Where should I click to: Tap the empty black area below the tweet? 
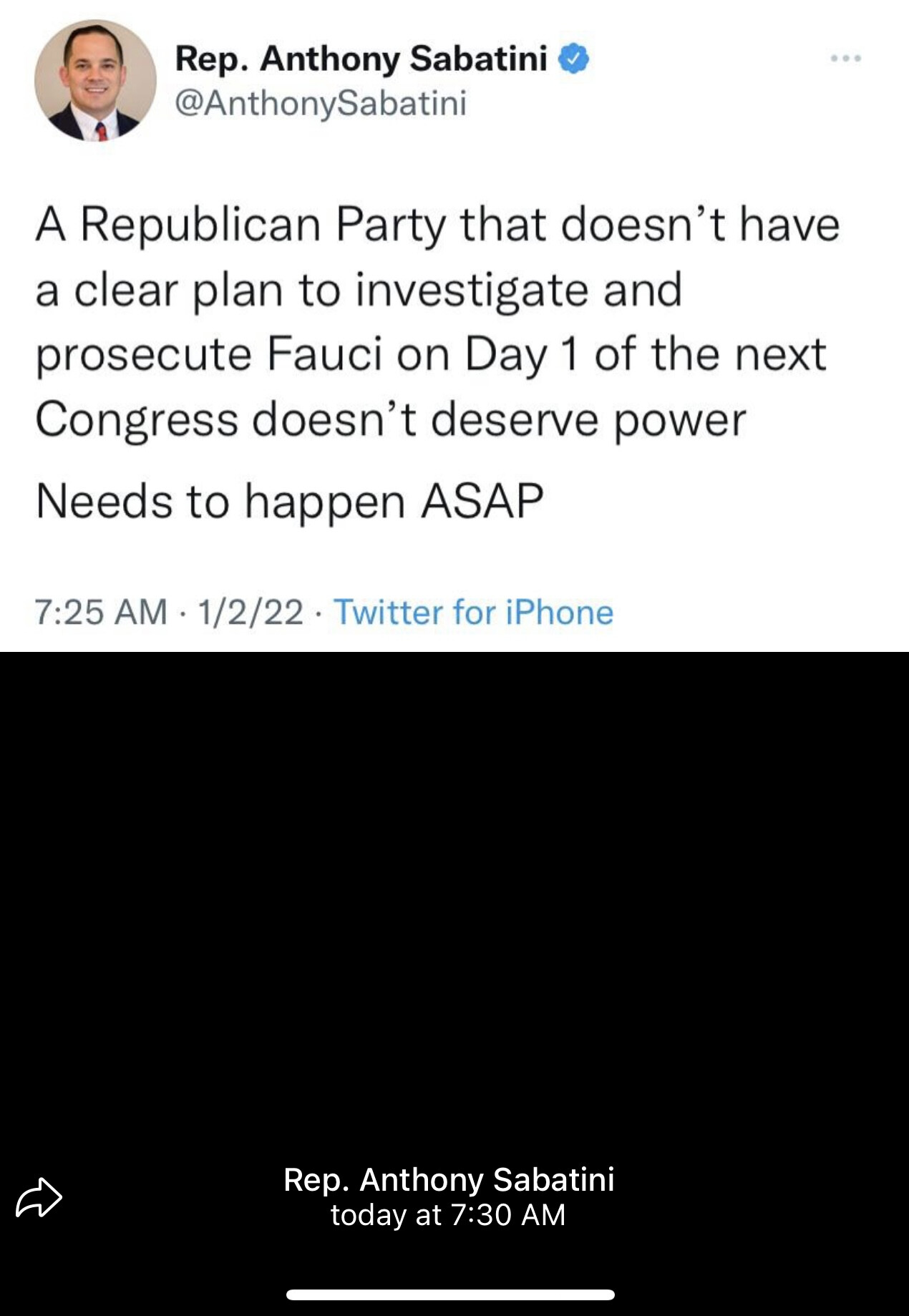(x=454, y=895)
